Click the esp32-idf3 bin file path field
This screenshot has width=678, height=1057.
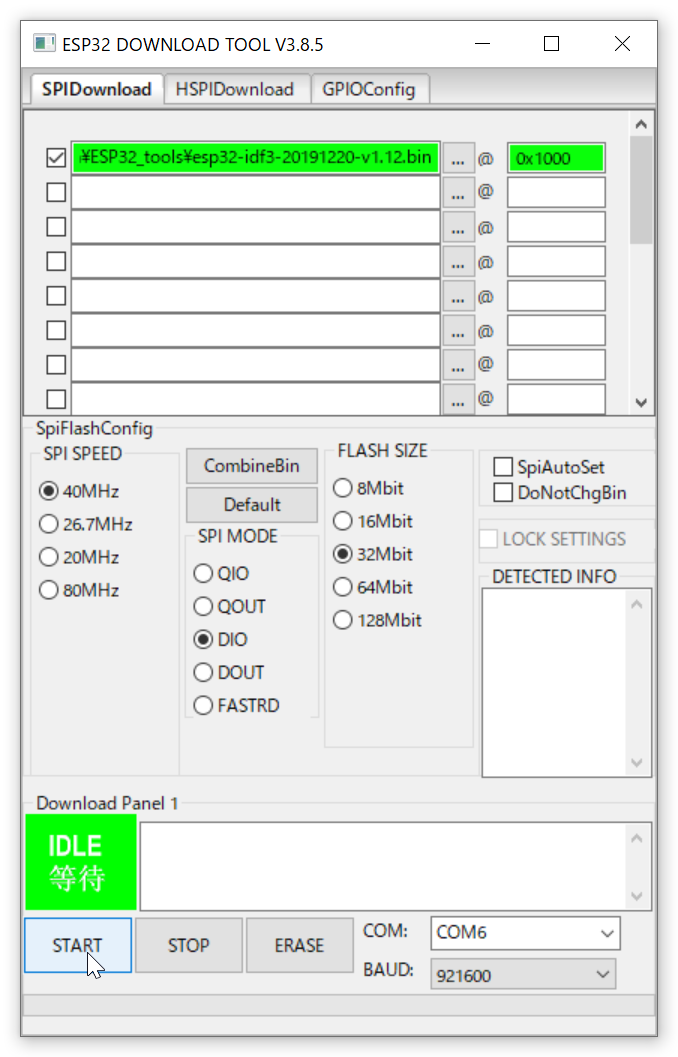pos(255,158)
